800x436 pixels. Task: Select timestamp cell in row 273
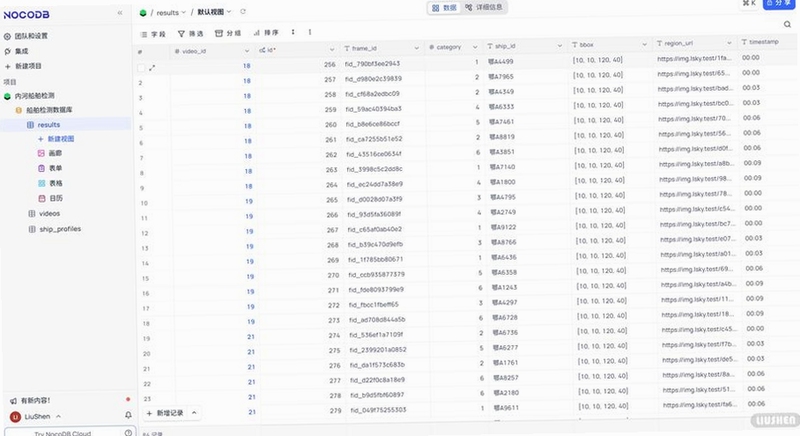pos(755,314)
